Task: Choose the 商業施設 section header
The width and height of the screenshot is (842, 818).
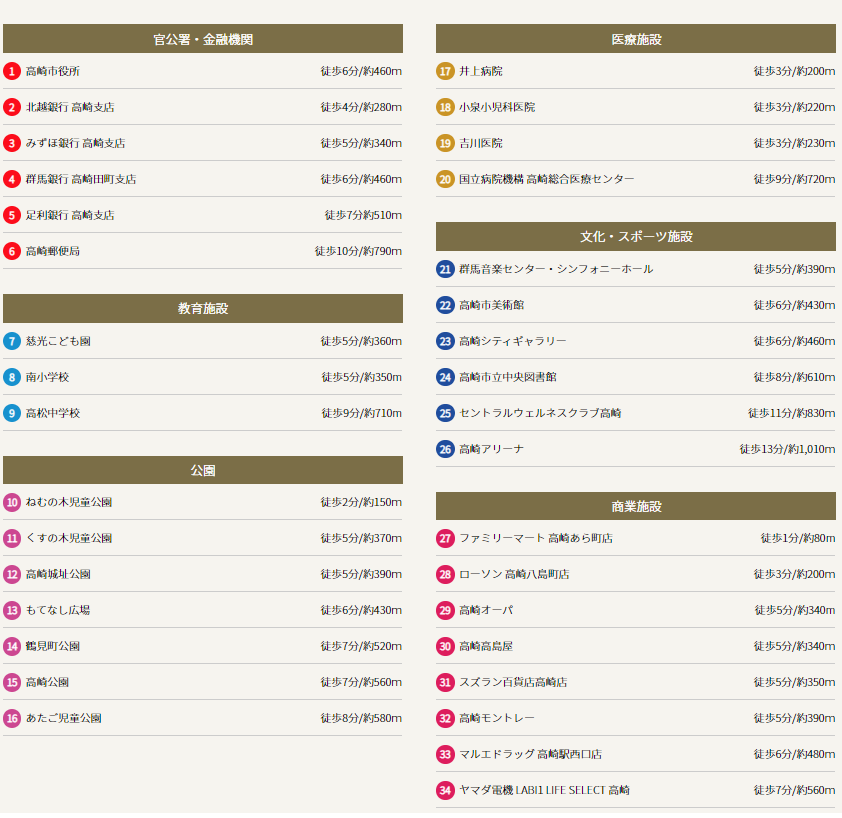Action: (x=636, y=506)
